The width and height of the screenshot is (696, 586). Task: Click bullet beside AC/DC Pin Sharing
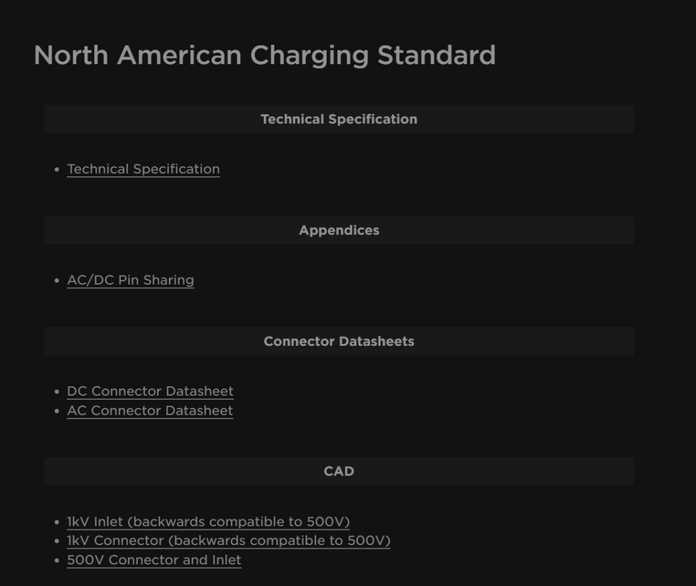pos(56,281)
